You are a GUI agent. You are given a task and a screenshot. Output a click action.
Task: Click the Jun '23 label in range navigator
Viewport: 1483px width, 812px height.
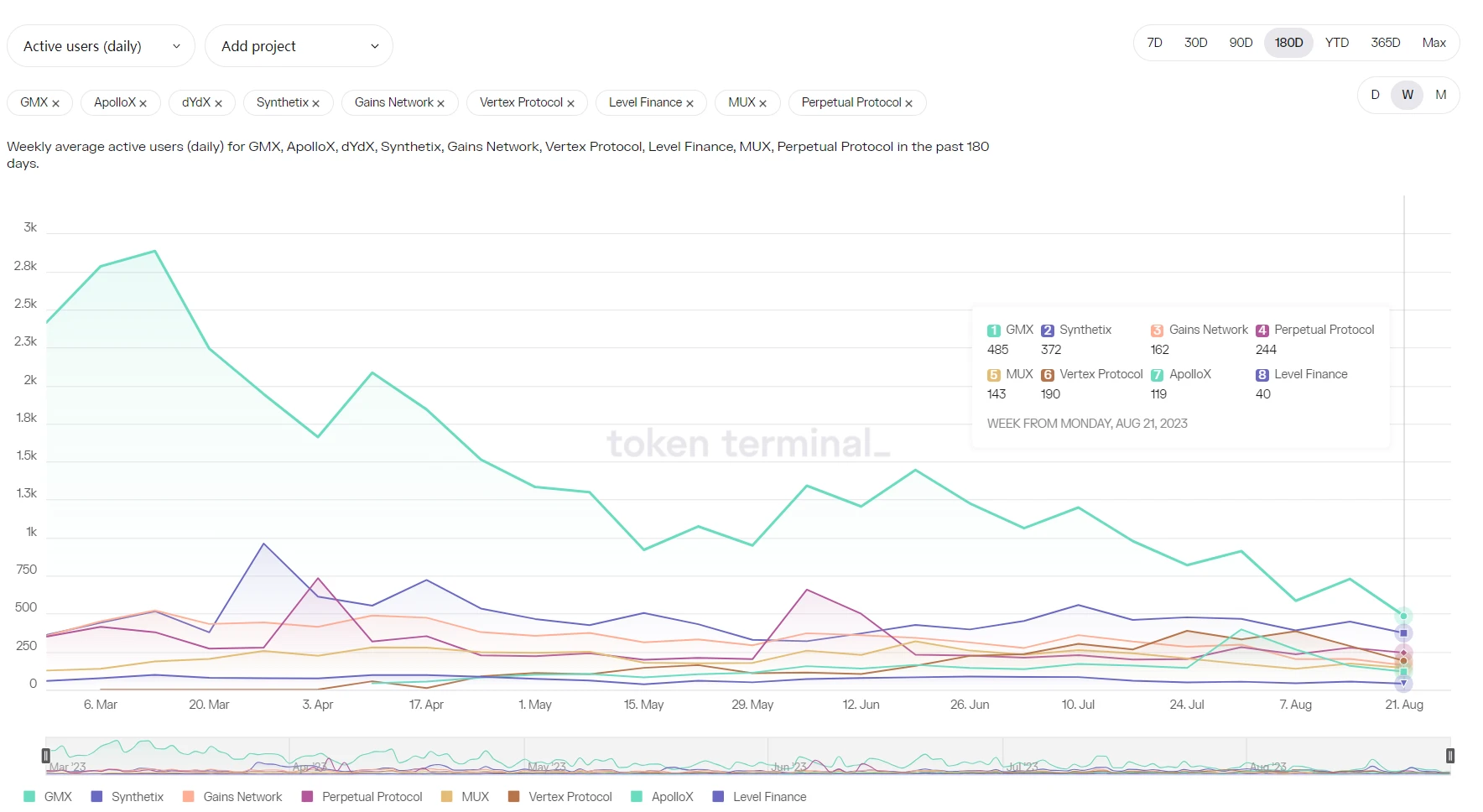(788, 767)
